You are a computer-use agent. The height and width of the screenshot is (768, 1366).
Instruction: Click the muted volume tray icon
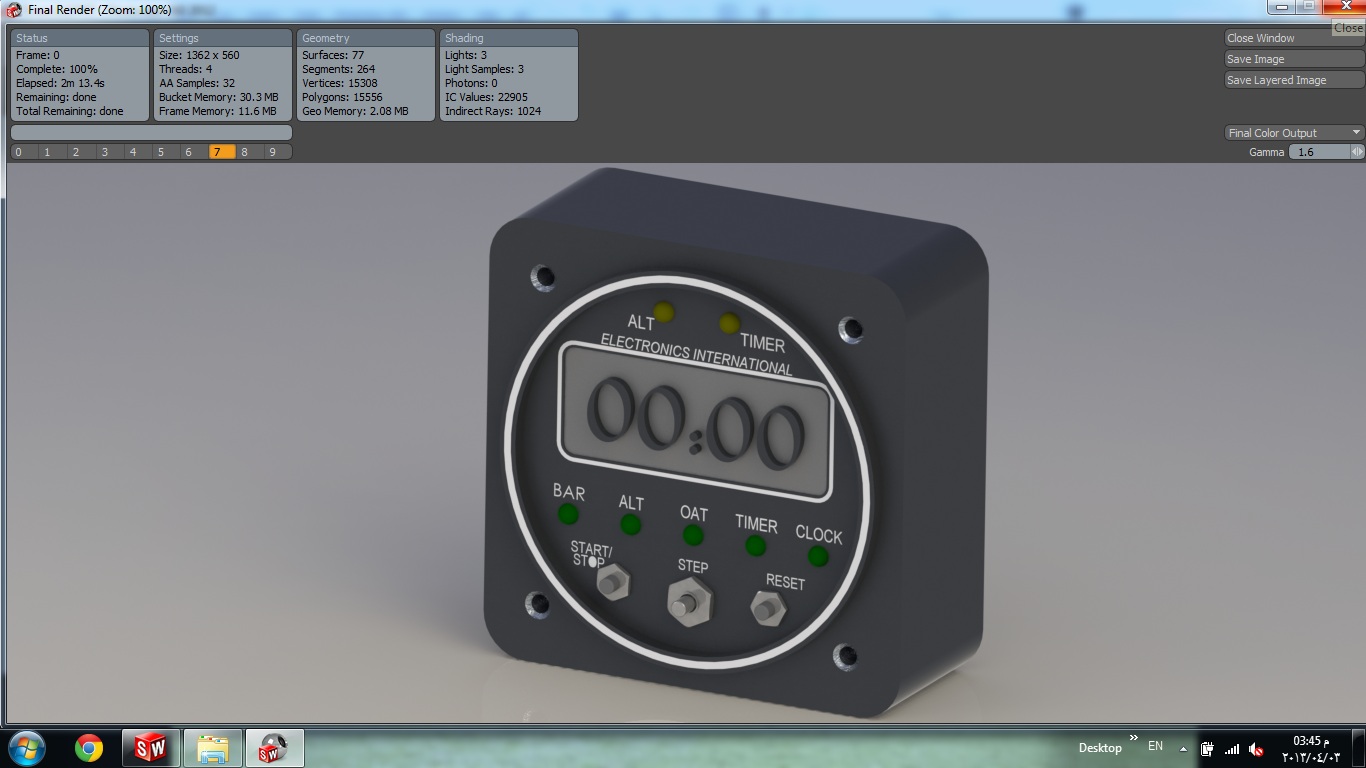tap(1258, 750)
